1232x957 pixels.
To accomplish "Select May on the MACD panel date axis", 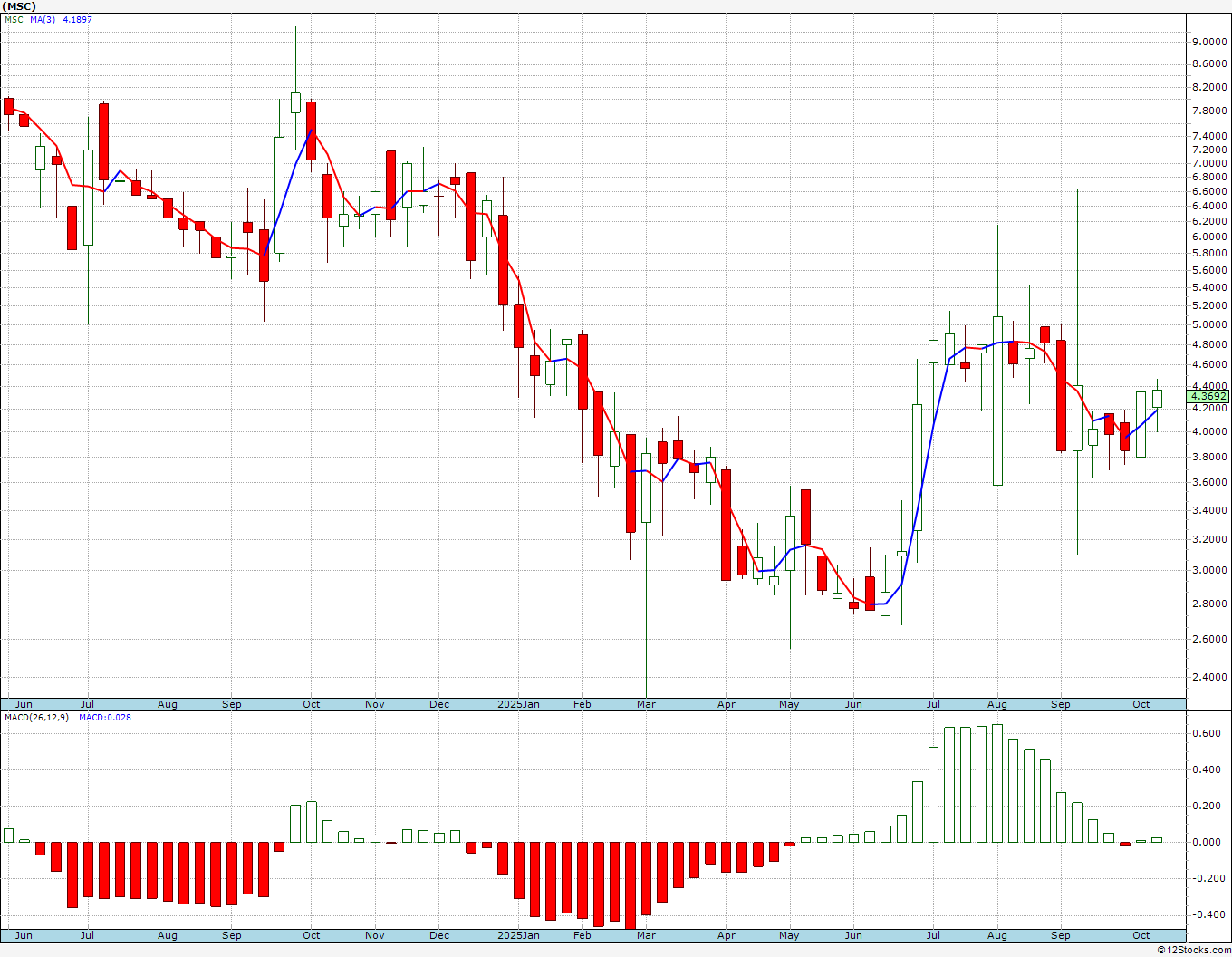I will point(789,935).
